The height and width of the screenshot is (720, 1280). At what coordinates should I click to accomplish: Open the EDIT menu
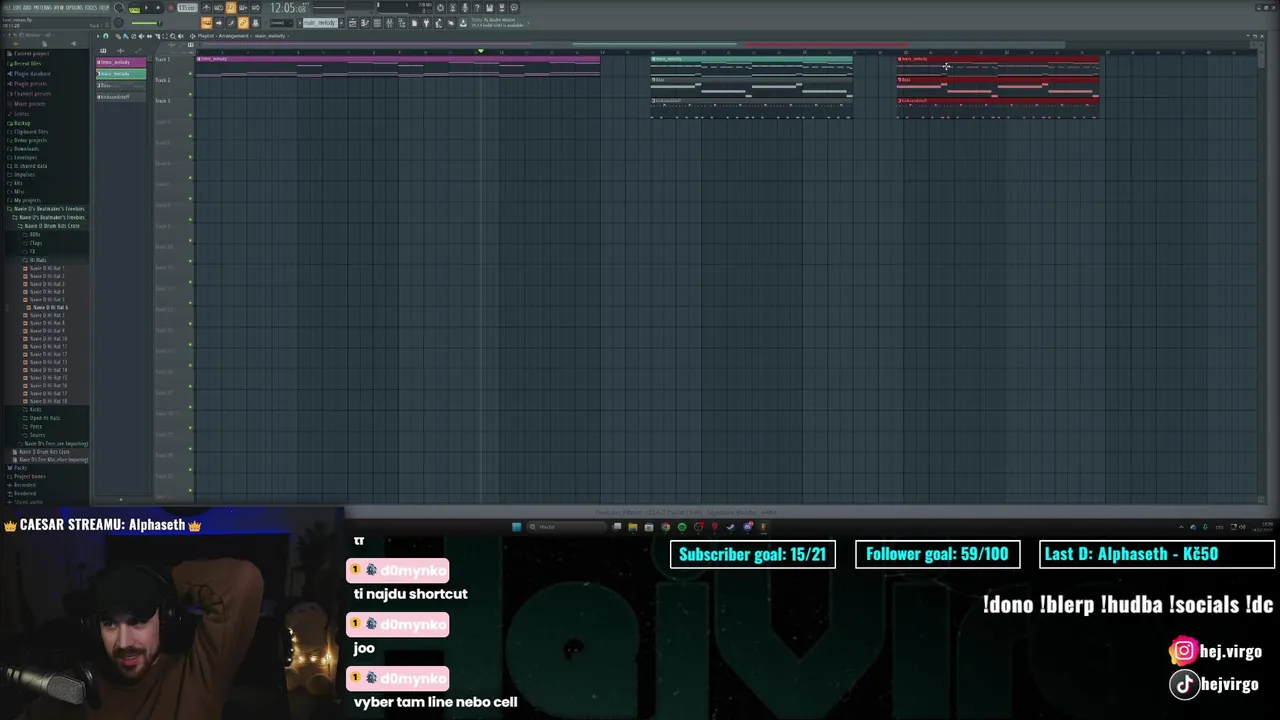pyautogui.click(x=17, y=8)
